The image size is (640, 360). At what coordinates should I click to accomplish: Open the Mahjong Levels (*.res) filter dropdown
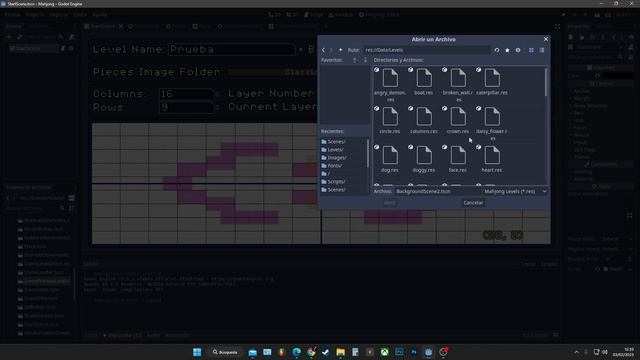[515, 191]
